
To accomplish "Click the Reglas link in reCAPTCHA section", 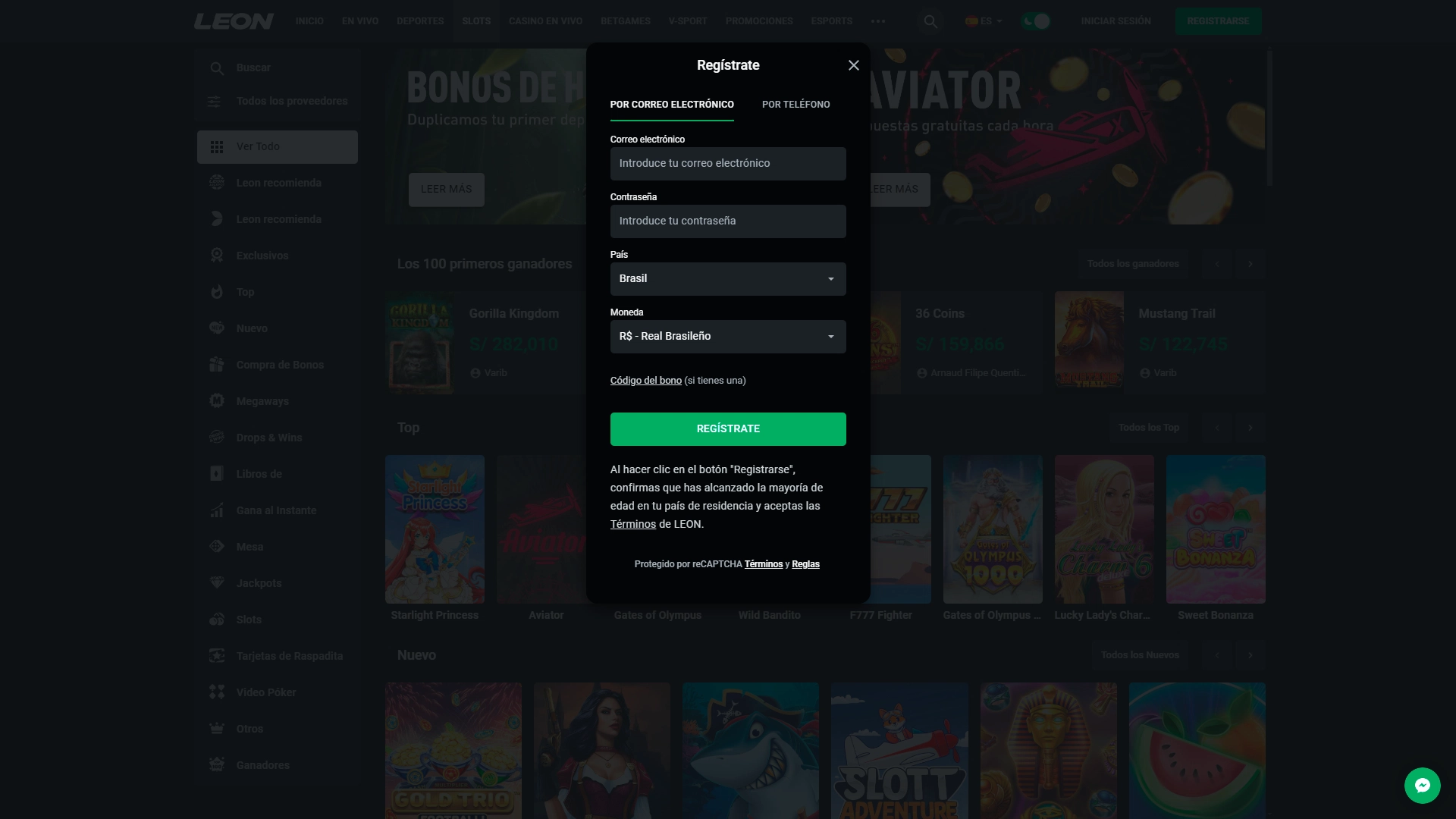I will 806,563.
